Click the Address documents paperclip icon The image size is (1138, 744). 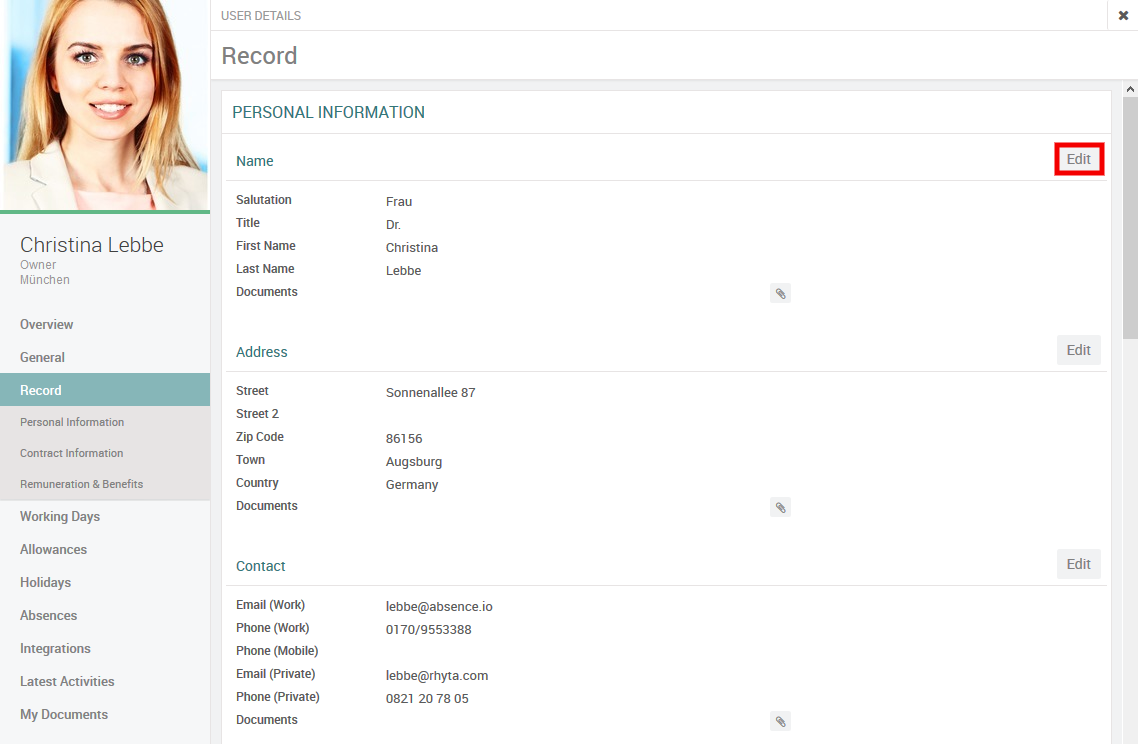click(780, 507)
